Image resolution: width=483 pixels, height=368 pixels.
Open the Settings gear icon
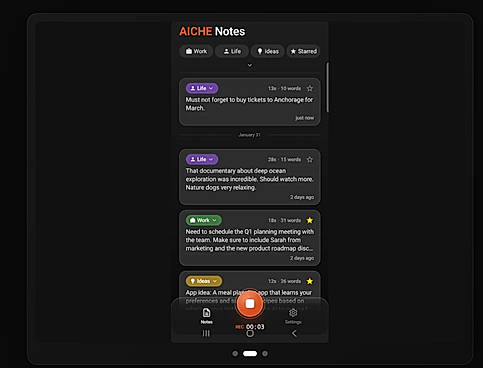293,313
